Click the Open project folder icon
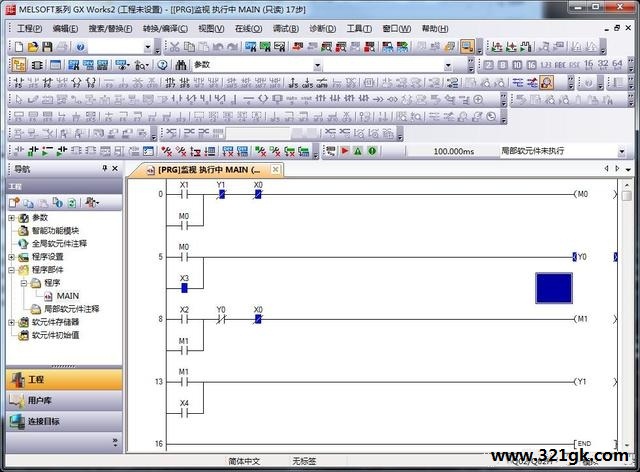The image size is (640, 472). click(x=32, y=47)
